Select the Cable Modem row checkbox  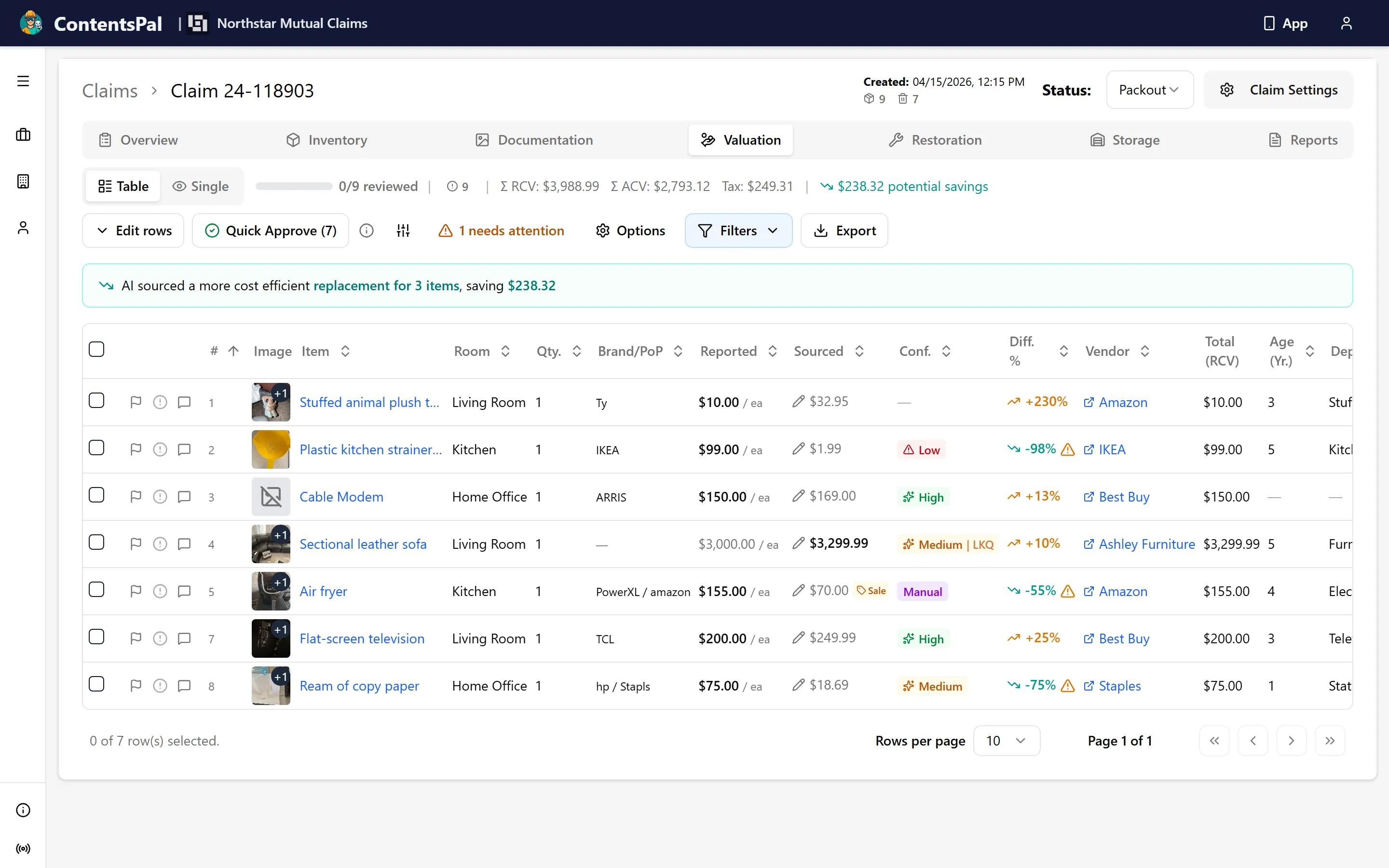click(96, 495)
